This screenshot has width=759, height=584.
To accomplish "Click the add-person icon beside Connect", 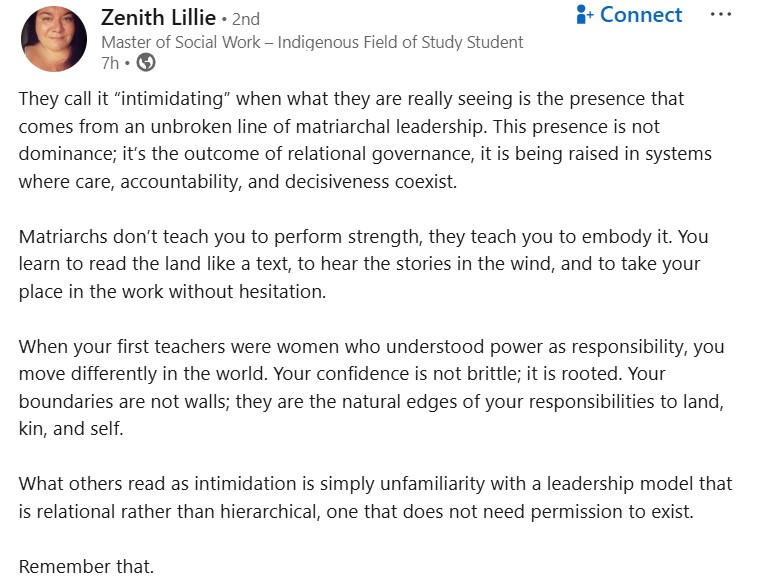I will click(x=585, y=16).
